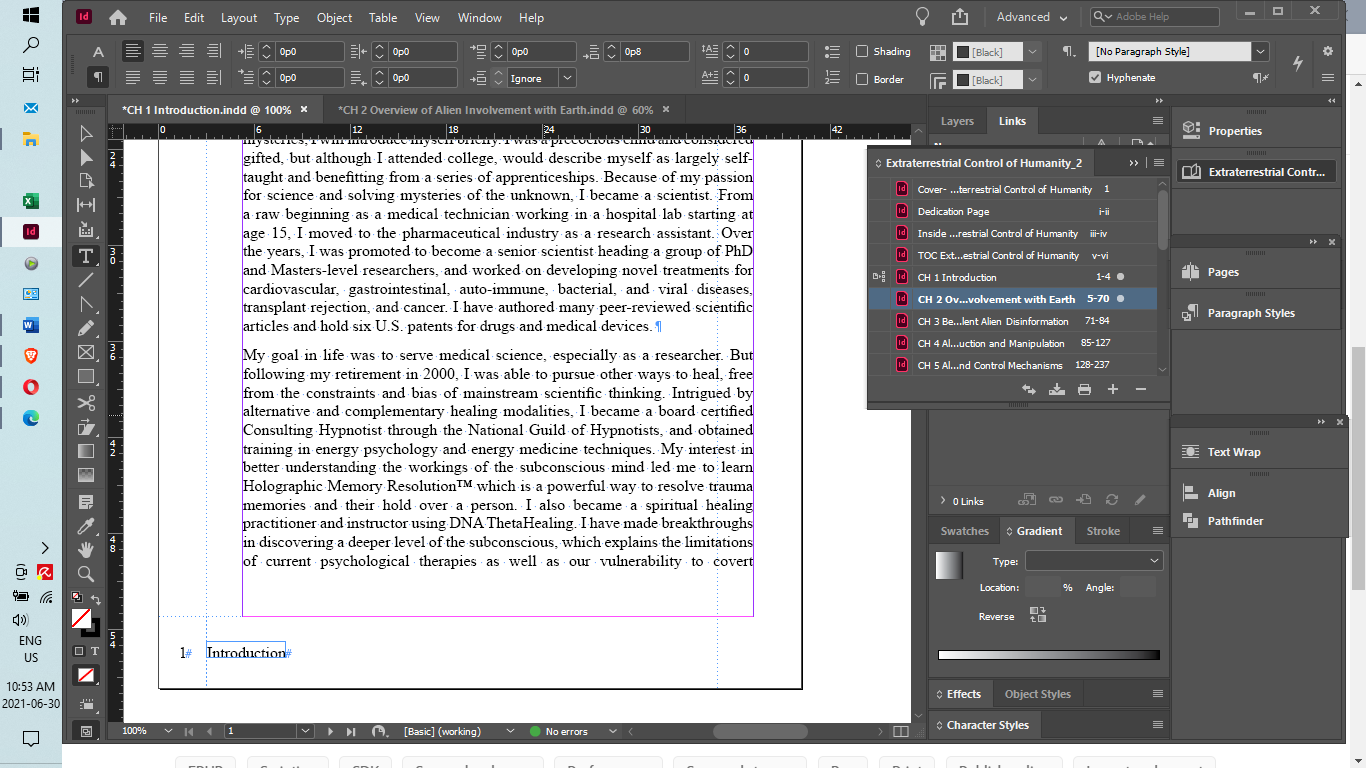Print the book from the Book panel
The height and width of the screenshot is (768, 1366).
pyautogui.click(x=1084, y=389)
